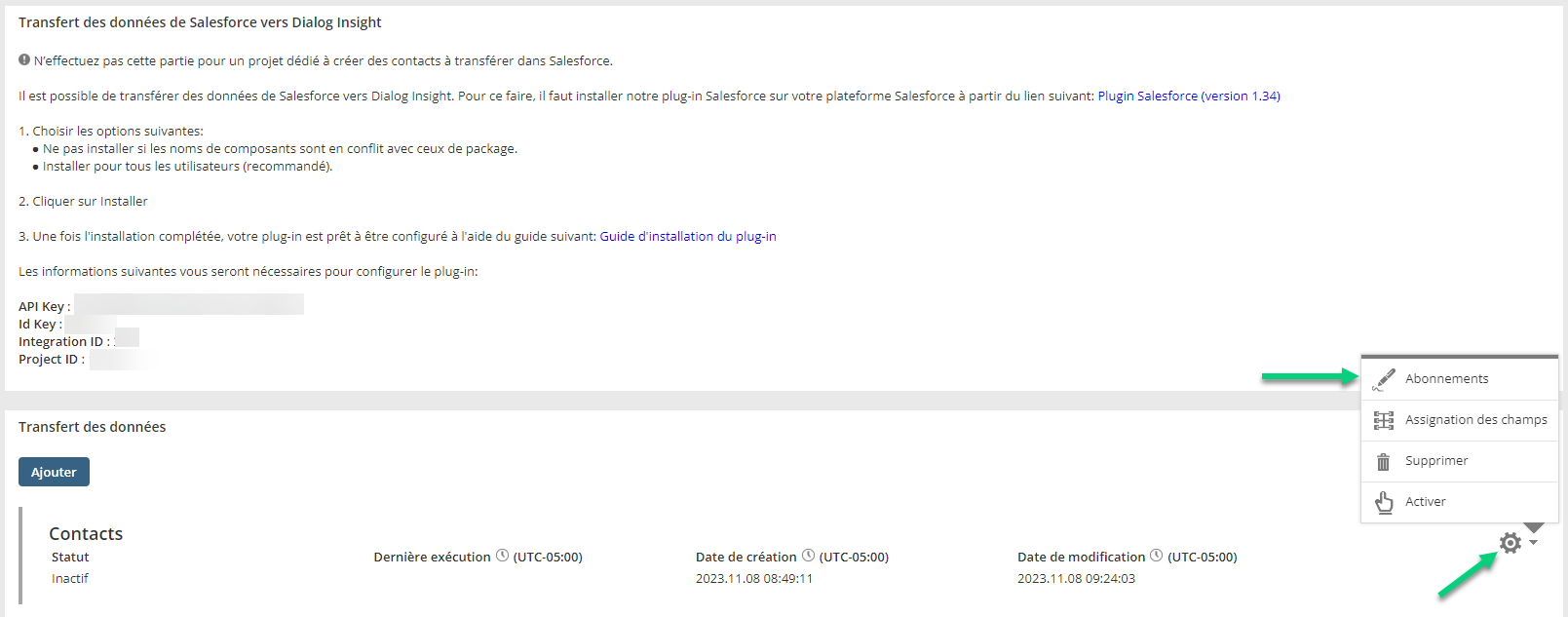Select Abonnements in the context menu
Screen dimensions: 1568x617
point(1459,379)
